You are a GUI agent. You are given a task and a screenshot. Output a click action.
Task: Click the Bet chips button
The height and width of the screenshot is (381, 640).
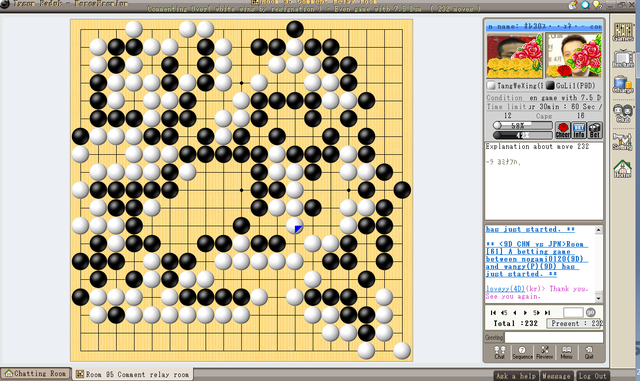[x=594, y=130]
